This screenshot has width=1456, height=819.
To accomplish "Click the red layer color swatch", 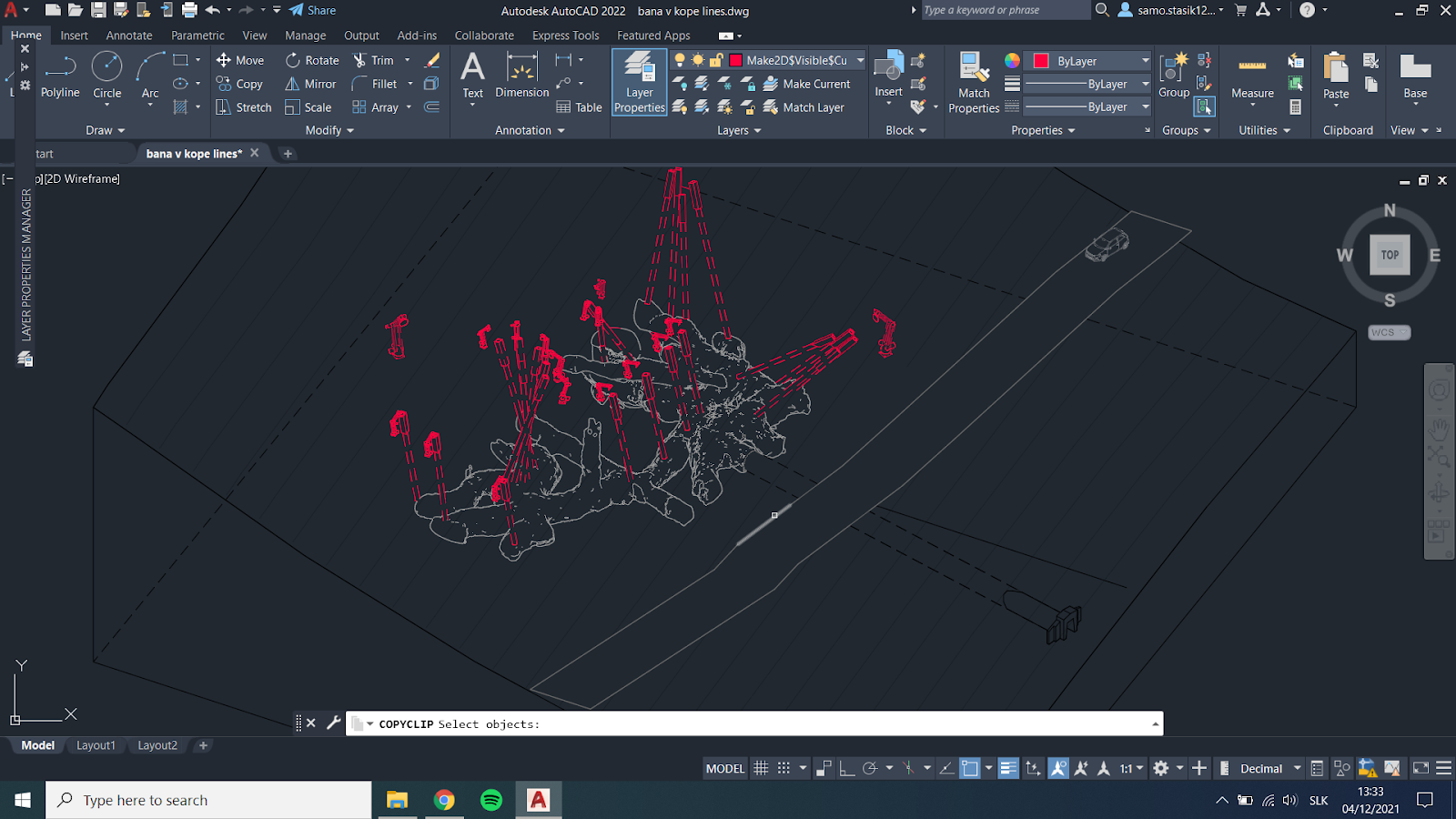I will [736, 60].
